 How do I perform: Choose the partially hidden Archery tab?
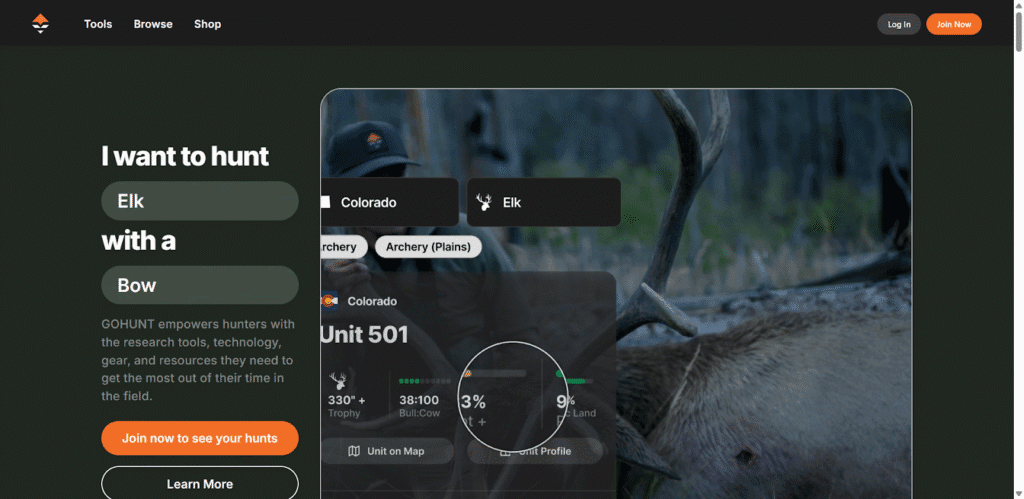click(x=344, y=247)
